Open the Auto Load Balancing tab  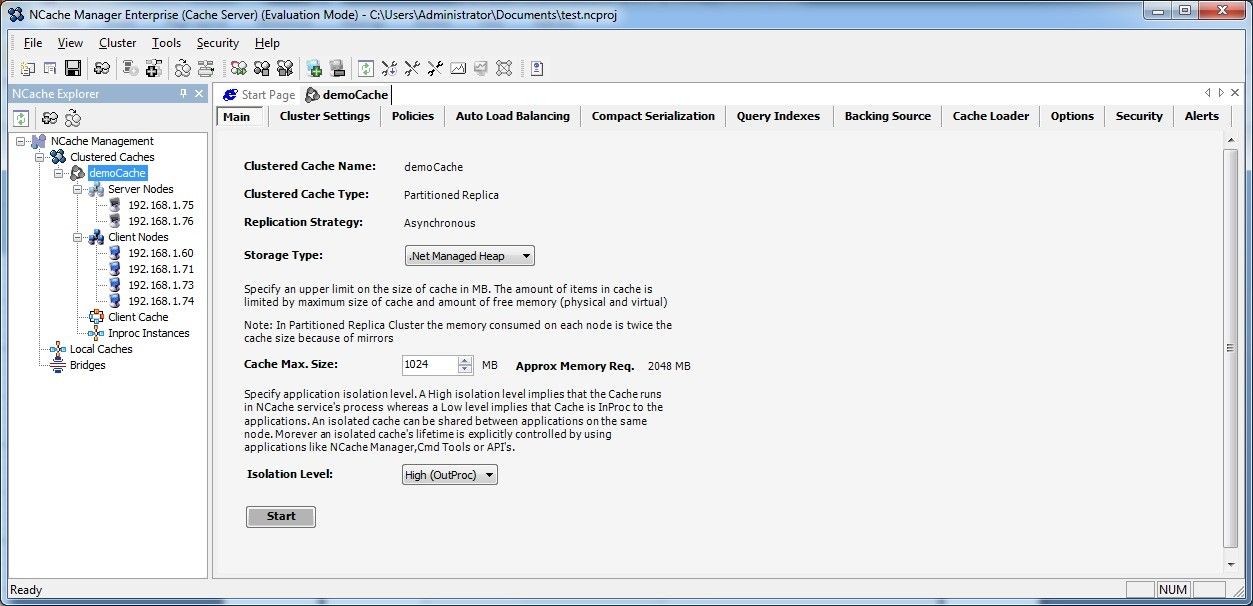click(513, 116)
